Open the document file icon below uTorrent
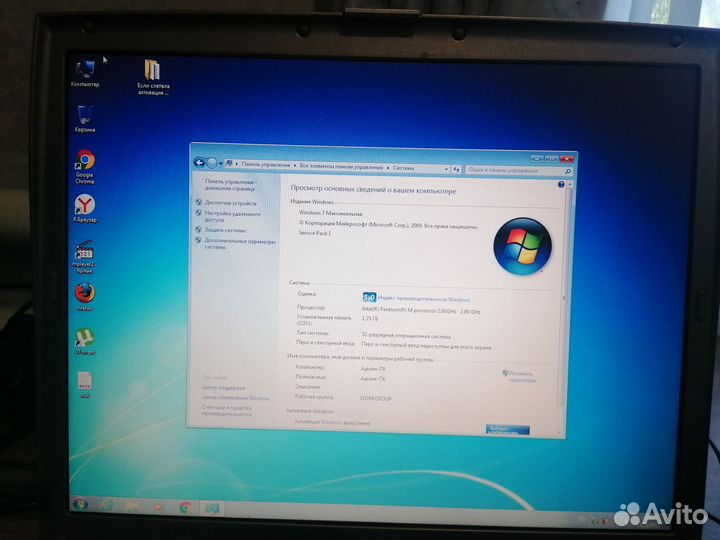Screen dimensions: 720x540 click(x=85, y=385)
